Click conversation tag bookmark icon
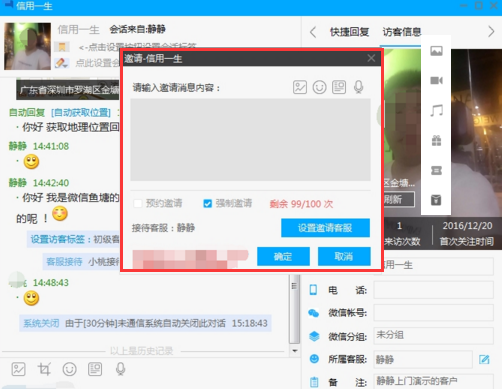 [x=62, y=47]
